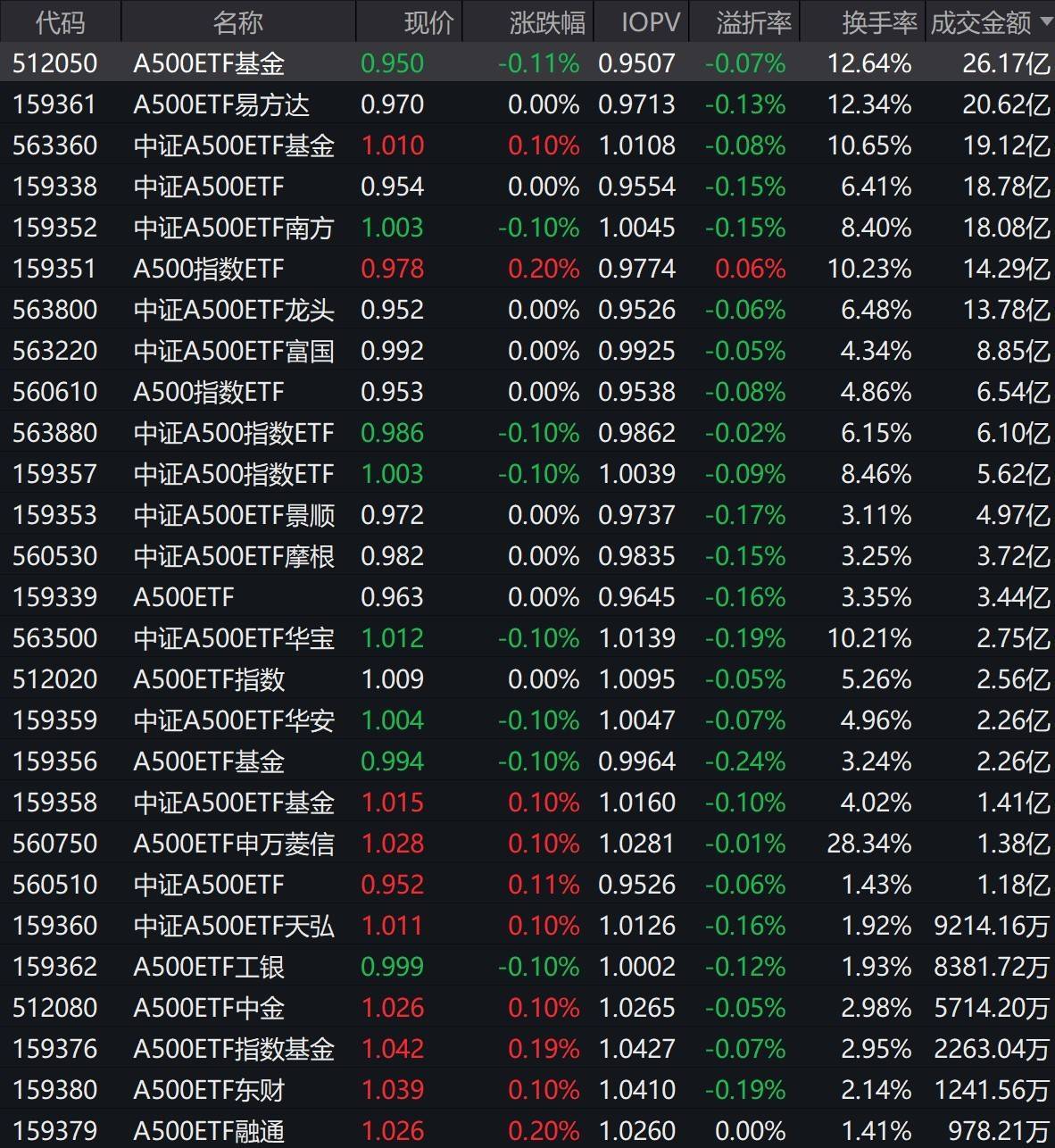
Task: Click the IOPV column header
Action: click(x=650, y=22)
